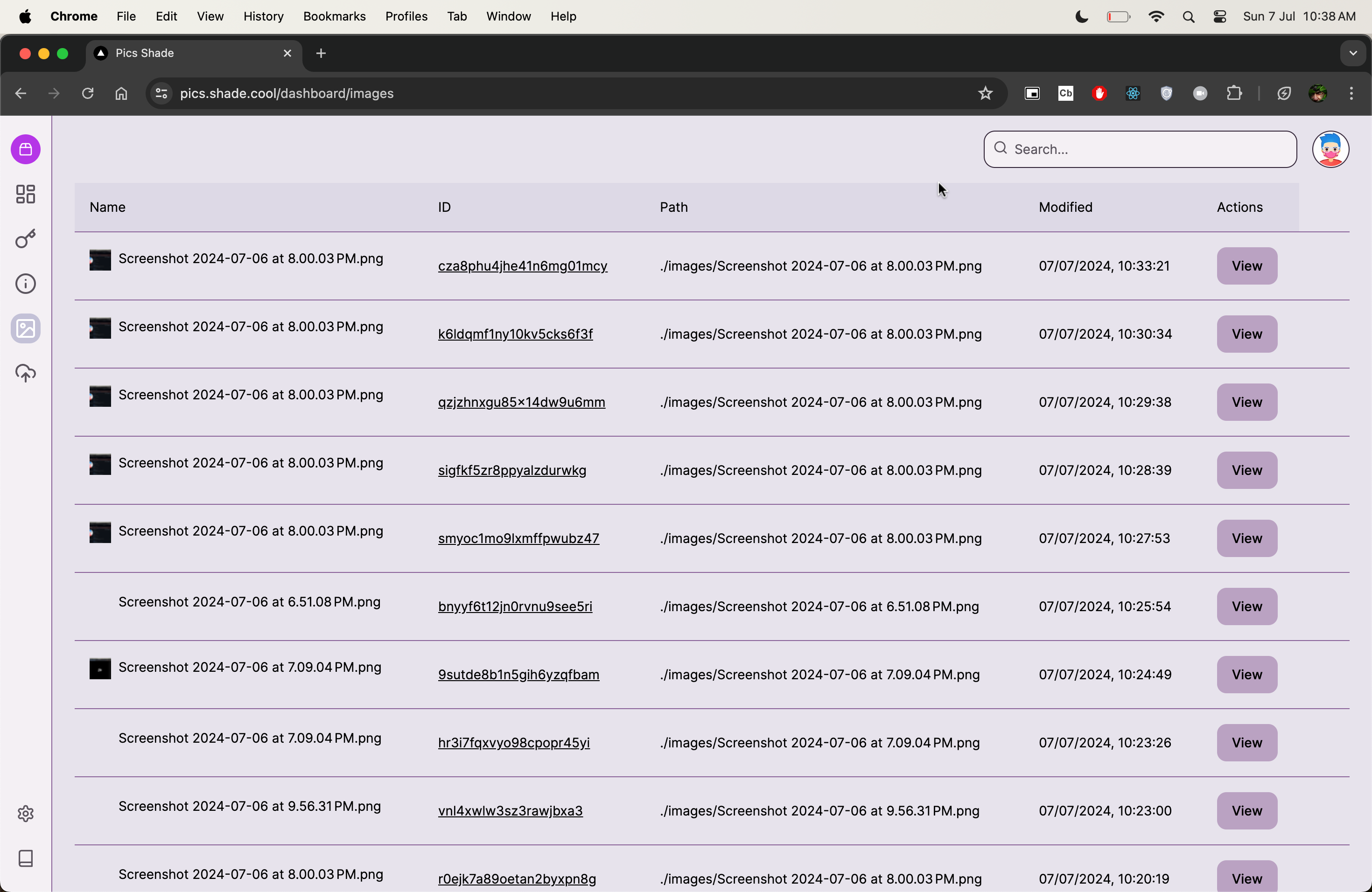Open the Extensions puzzle-piece icon
This screenshot has height=892, width=1372.
pyautogui.click(x=1234, y=93)
